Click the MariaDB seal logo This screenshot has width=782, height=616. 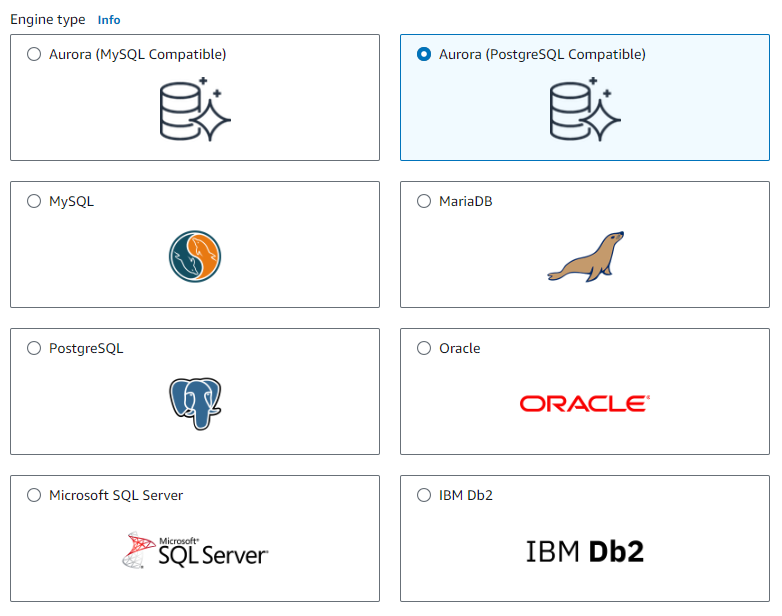(x=586, y=256)
